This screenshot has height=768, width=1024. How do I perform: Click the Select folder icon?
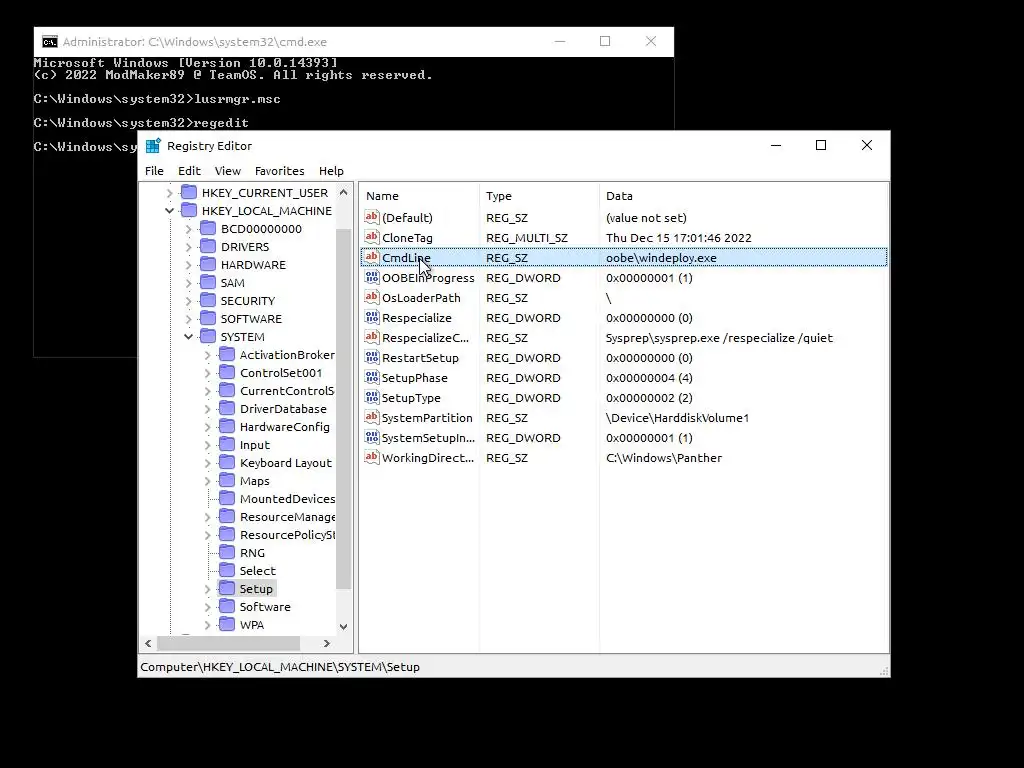(x=227, y=570)
